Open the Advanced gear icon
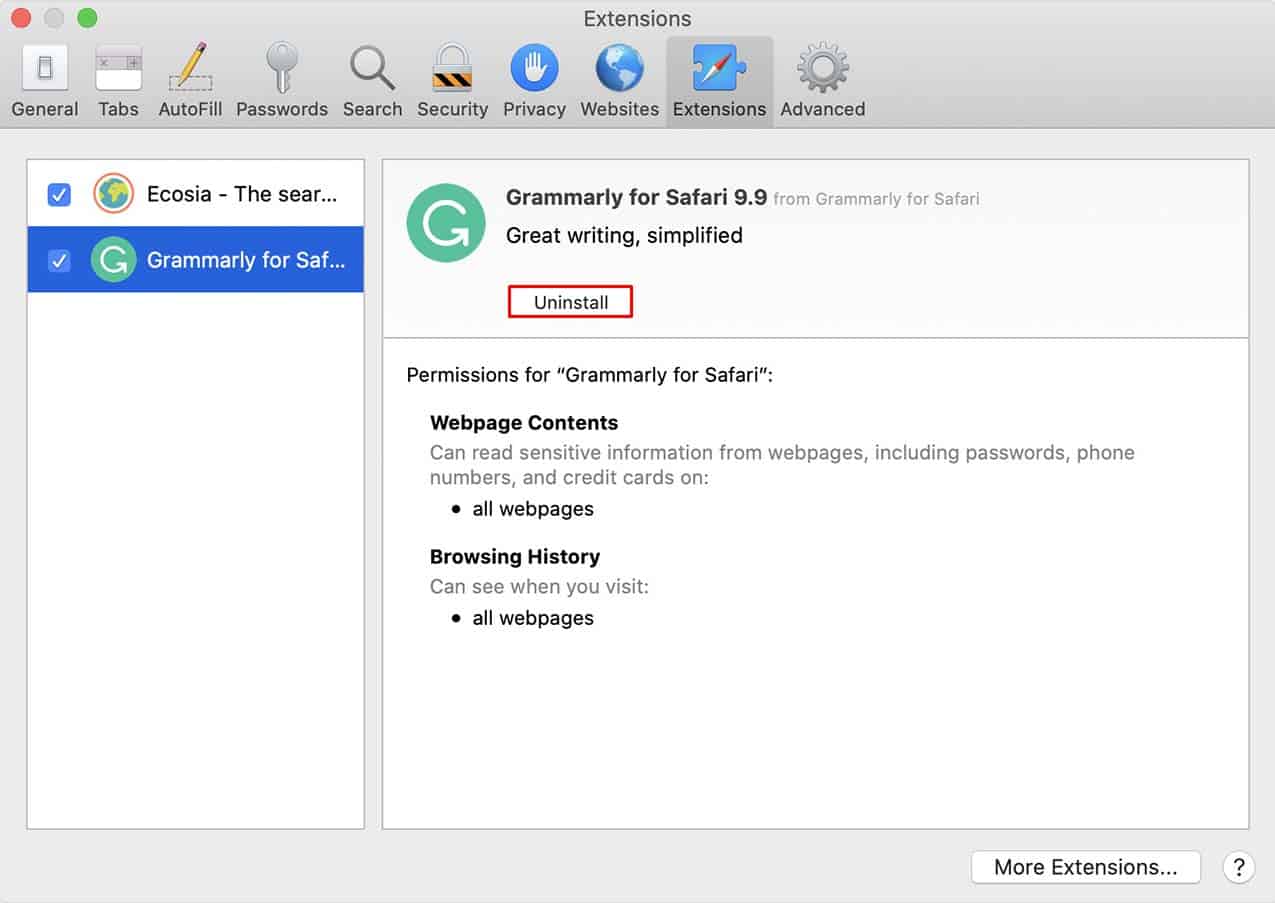 coord(822,68)
